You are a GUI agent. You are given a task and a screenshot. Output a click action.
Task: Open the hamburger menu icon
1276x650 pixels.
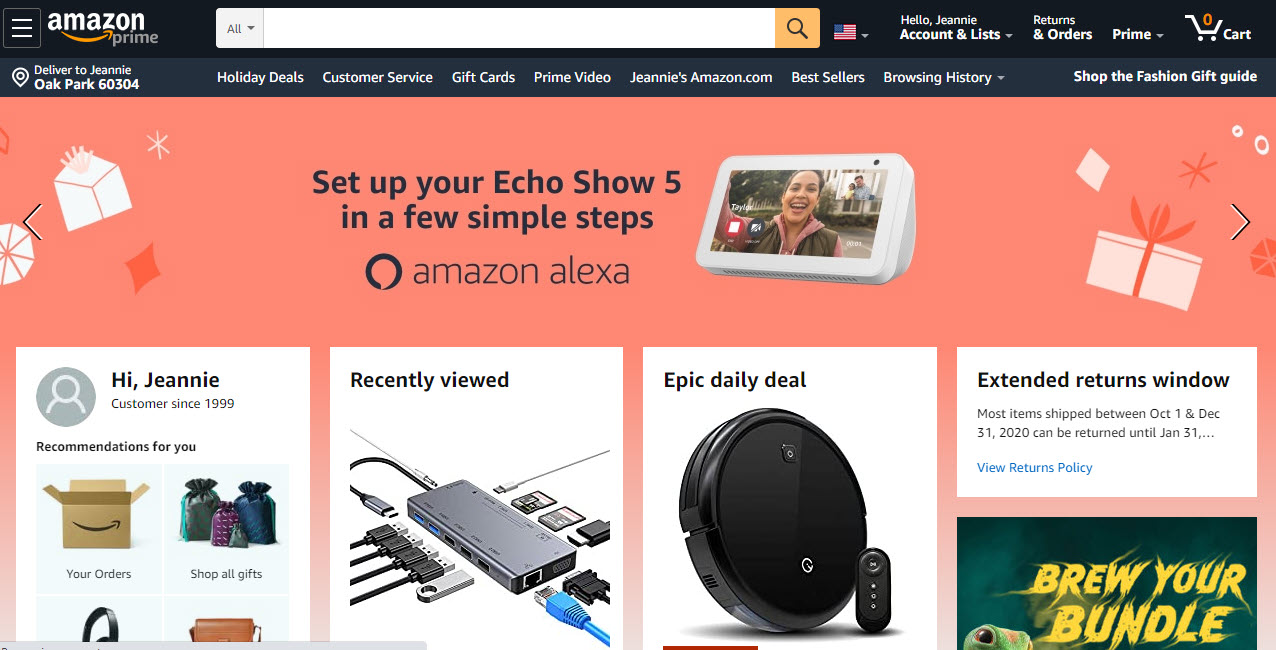pos(22,28)
